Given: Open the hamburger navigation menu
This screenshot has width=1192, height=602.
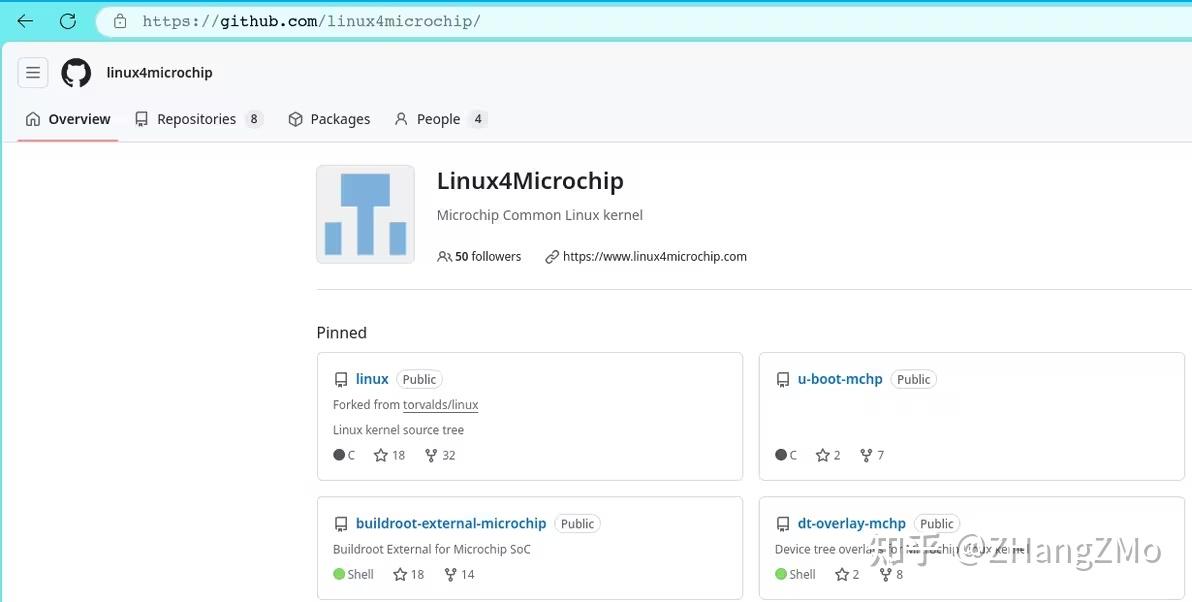Looking at the screenshot, I should (33, 72).
